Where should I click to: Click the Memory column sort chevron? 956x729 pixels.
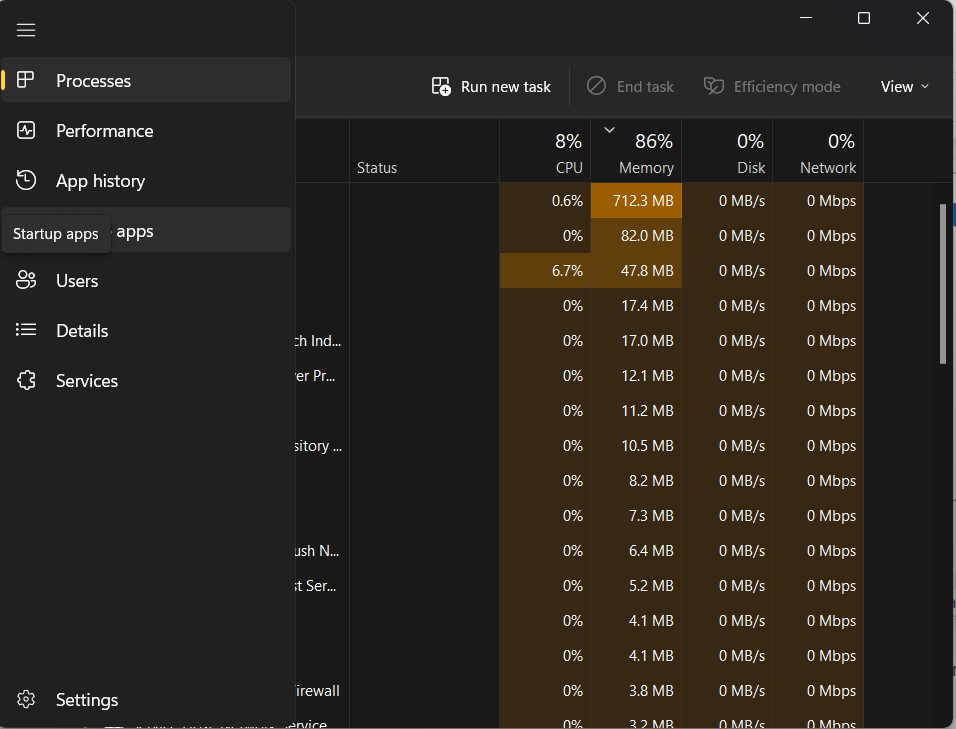609,130
